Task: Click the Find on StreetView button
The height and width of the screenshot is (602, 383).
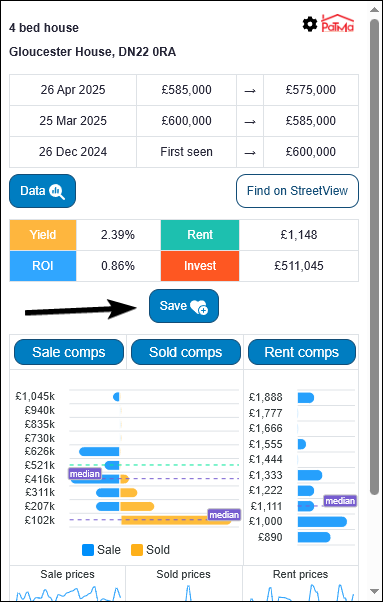Action: [297, 191]
